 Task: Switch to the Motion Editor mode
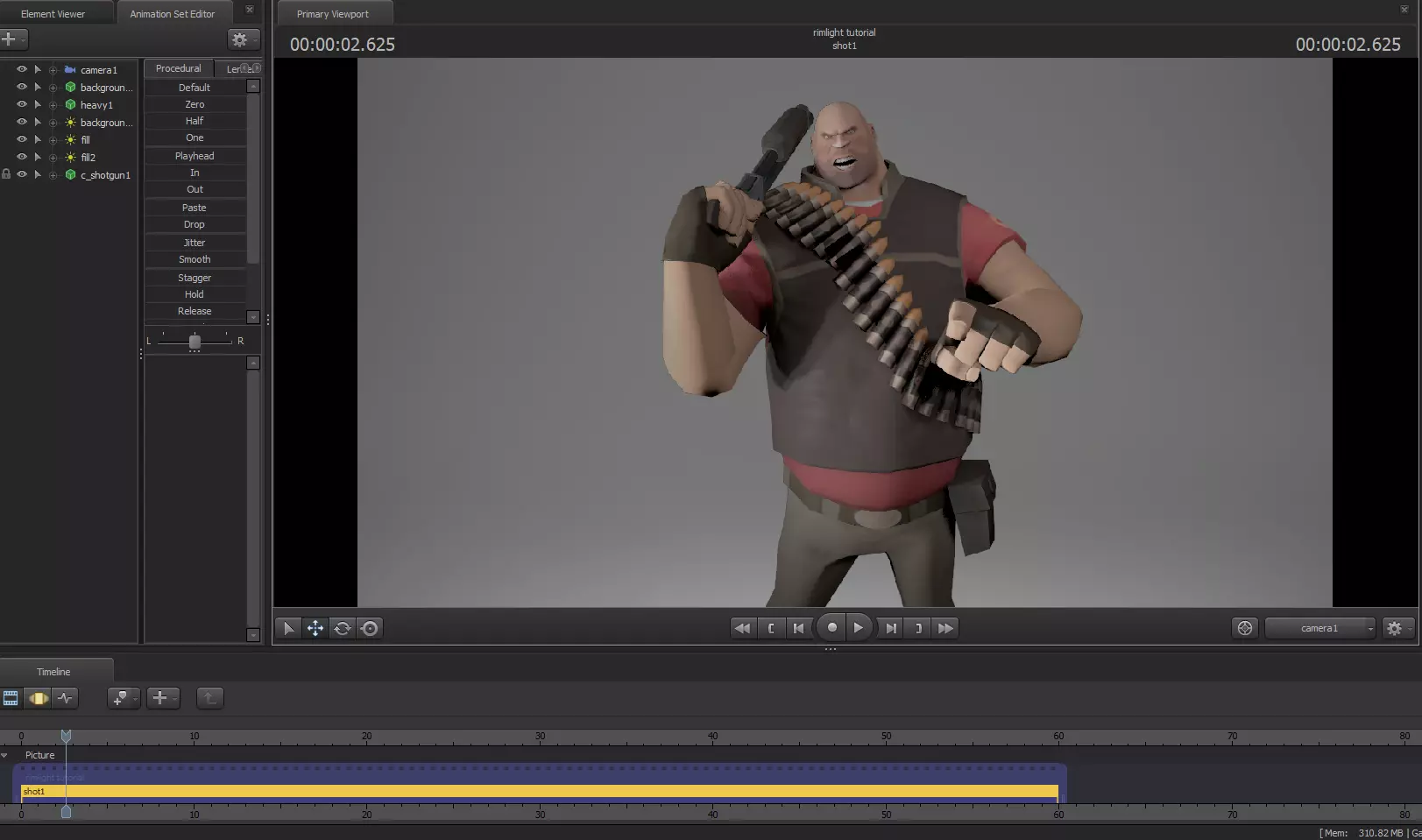[x=39, y=698]
